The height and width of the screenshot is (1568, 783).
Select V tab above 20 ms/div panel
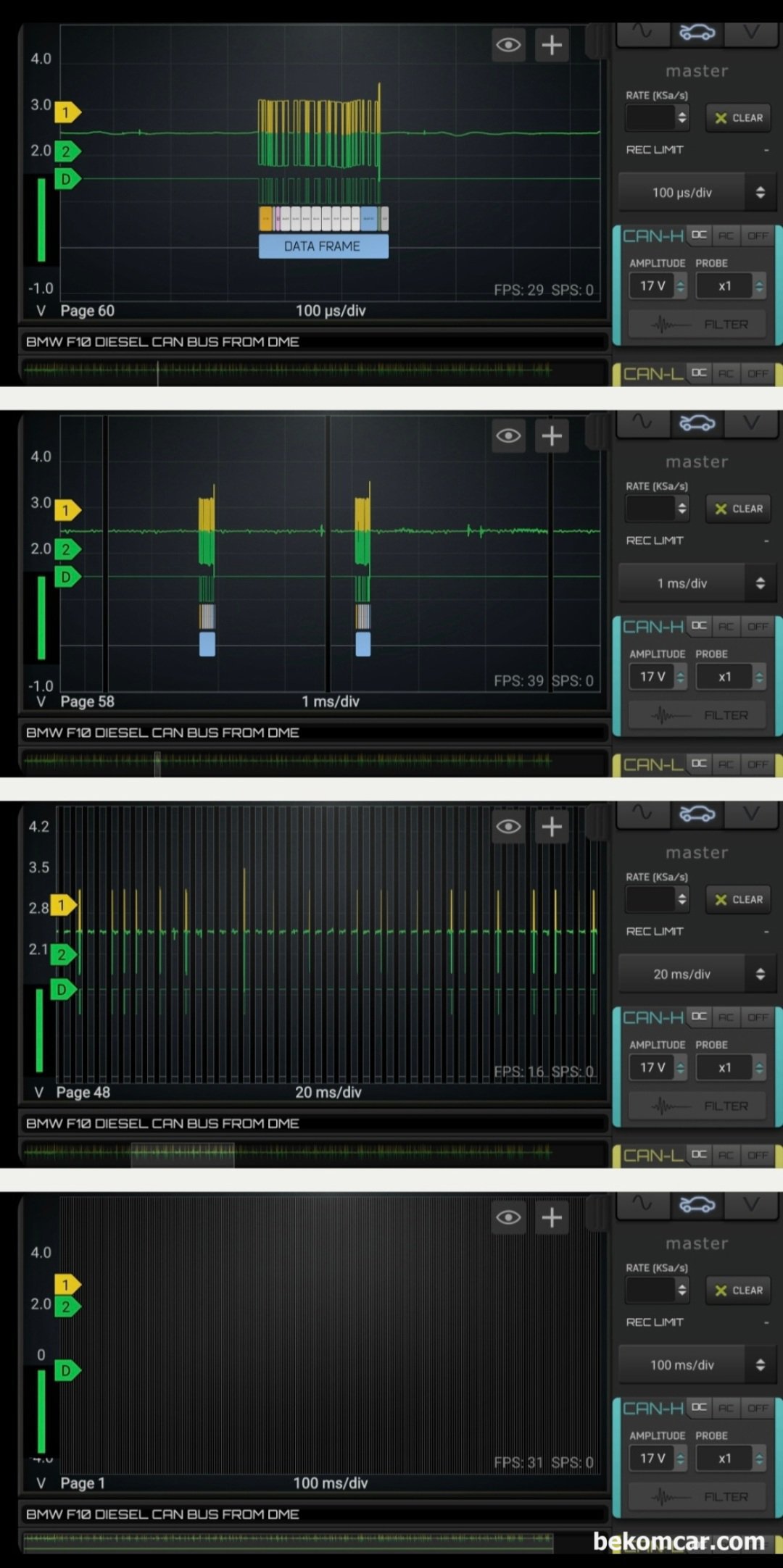(x=751, y=814)
